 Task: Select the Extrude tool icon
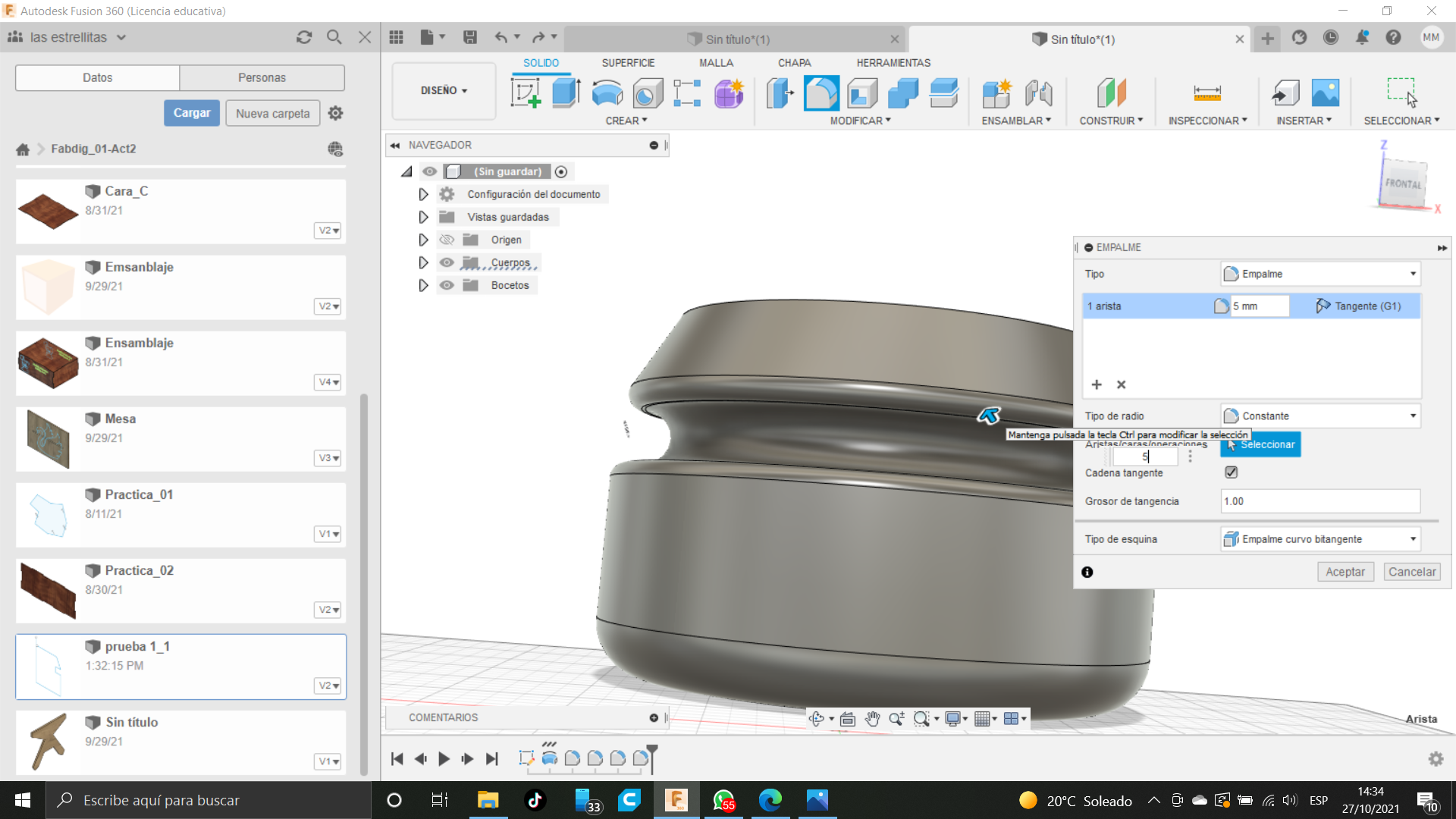pyautogui.click(x=566, y=93)
